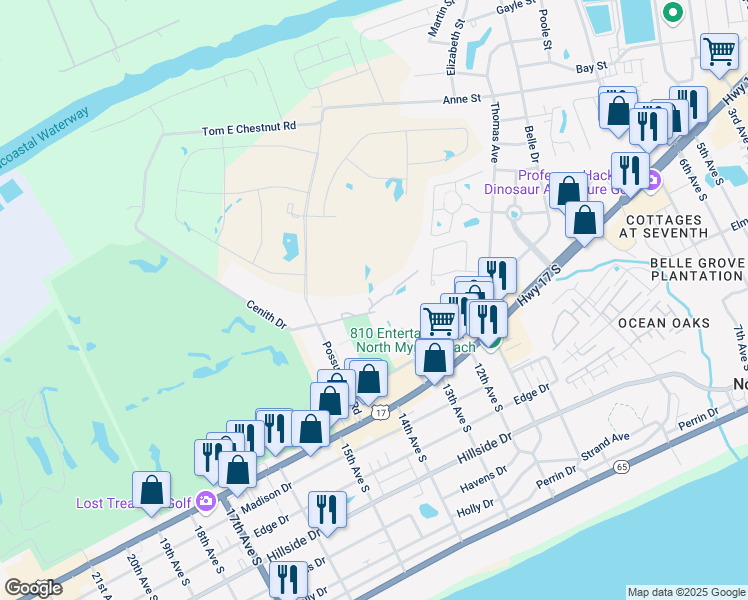Click the Madison Dr road label

pos(266,498)
